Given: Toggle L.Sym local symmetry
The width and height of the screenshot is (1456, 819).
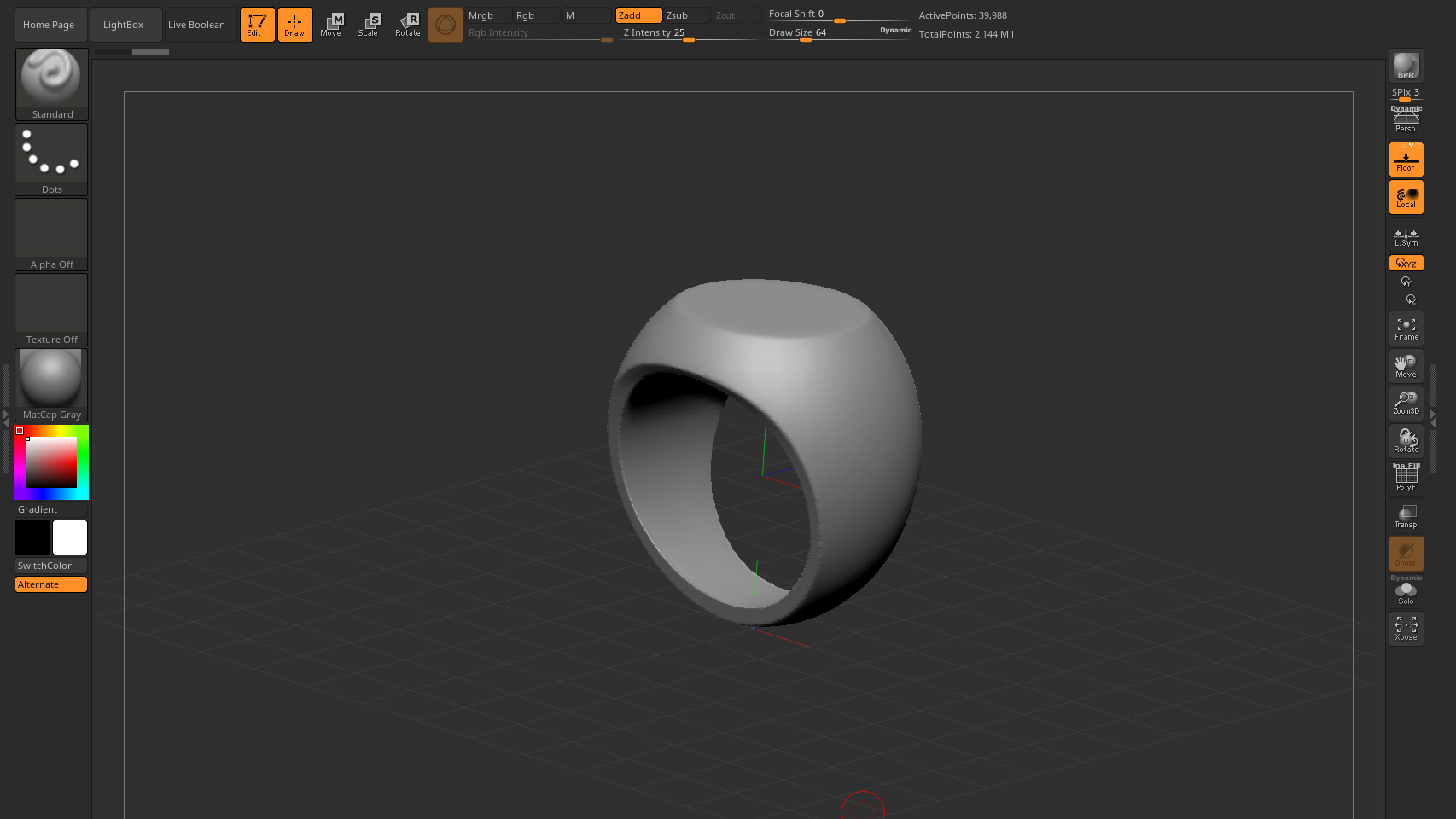Looking at the screenshot, I should pyautogui.click(x=1406, y=236).
